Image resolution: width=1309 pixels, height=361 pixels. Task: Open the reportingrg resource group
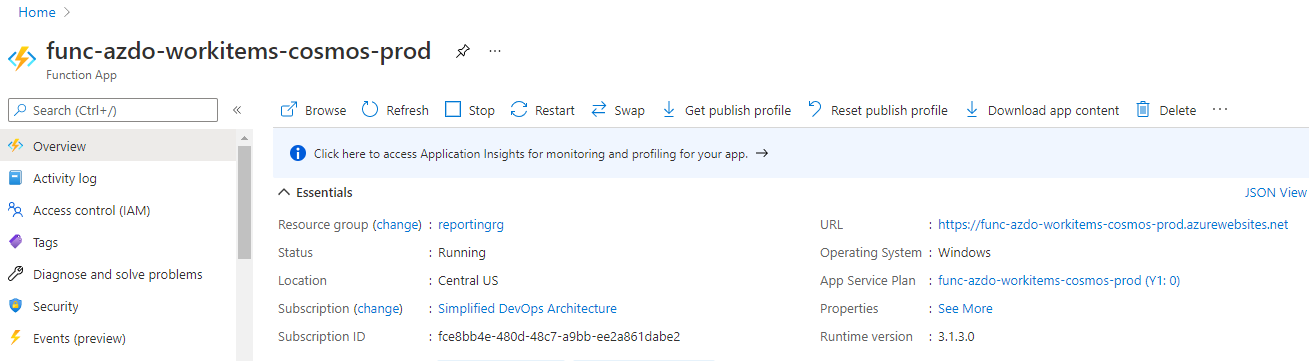pyautogui.click(x=471, y=224)
